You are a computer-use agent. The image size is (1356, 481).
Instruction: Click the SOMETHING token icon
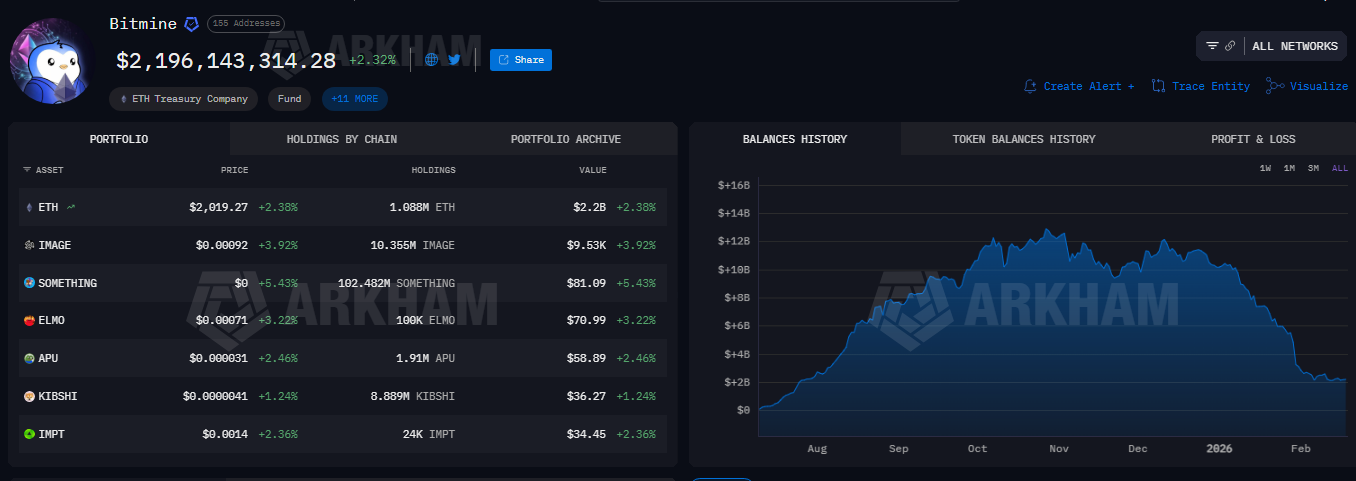[x=29, y=283]
